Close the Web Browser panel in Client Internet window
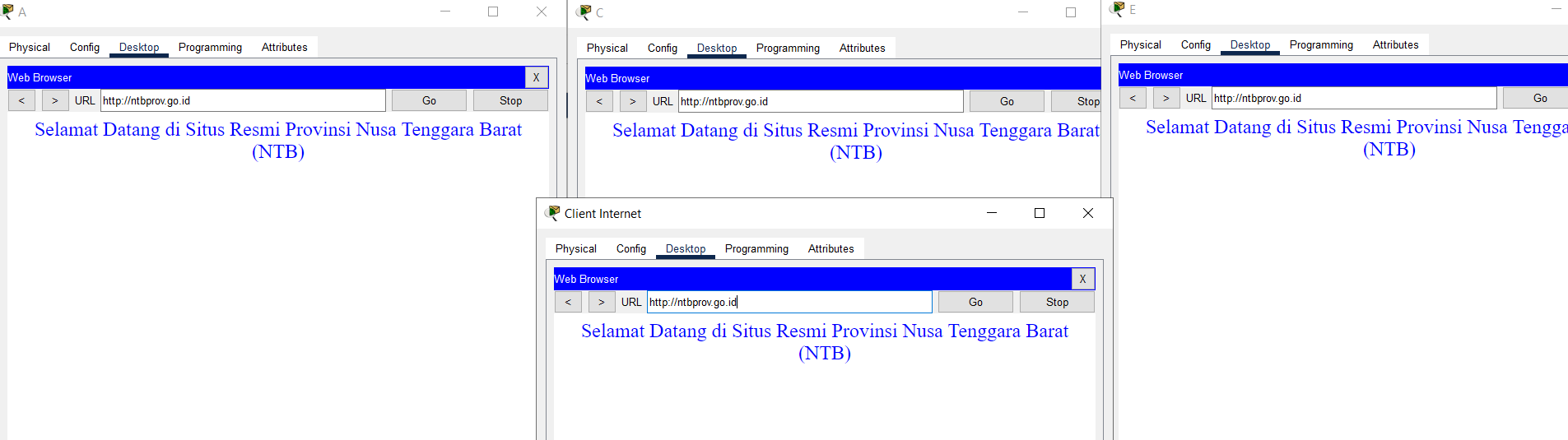The image size is (1568, 440). (x=1082, y=279)
